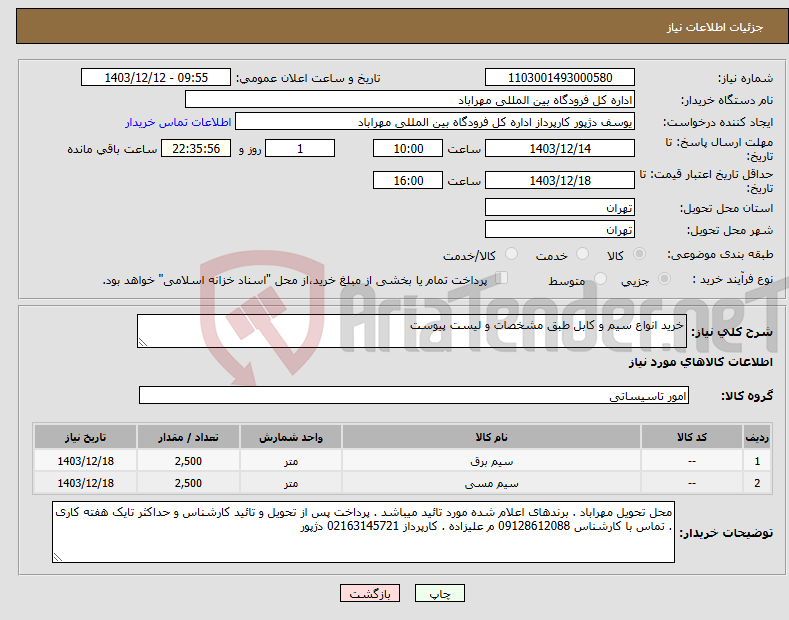The image size is (789, 620).
Task: Select the متوسط purchase type radio
Action: (x=600, y=278)
